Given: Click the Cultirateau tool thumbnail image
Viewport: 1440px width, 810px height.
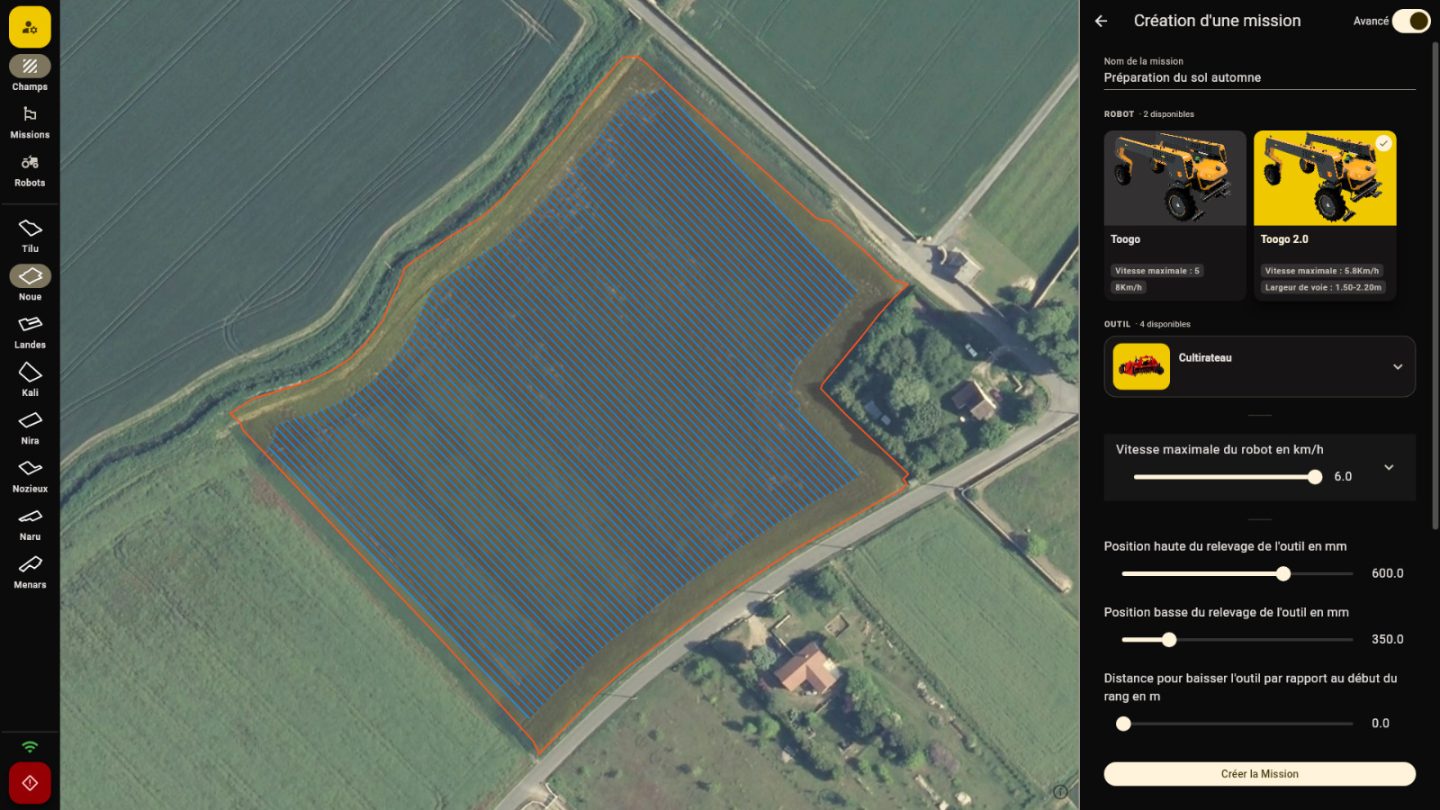Looking at the screenshot, I should pos(1141,366).
